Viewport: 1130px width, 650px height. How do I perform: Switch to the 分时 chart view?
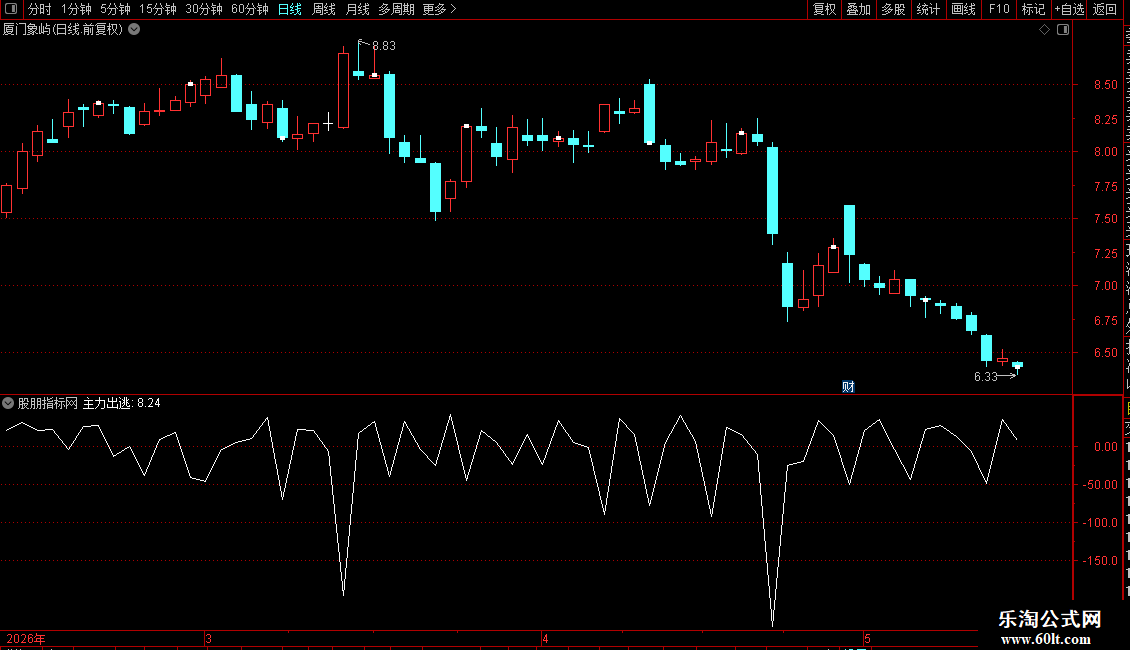tap(40, 9)
